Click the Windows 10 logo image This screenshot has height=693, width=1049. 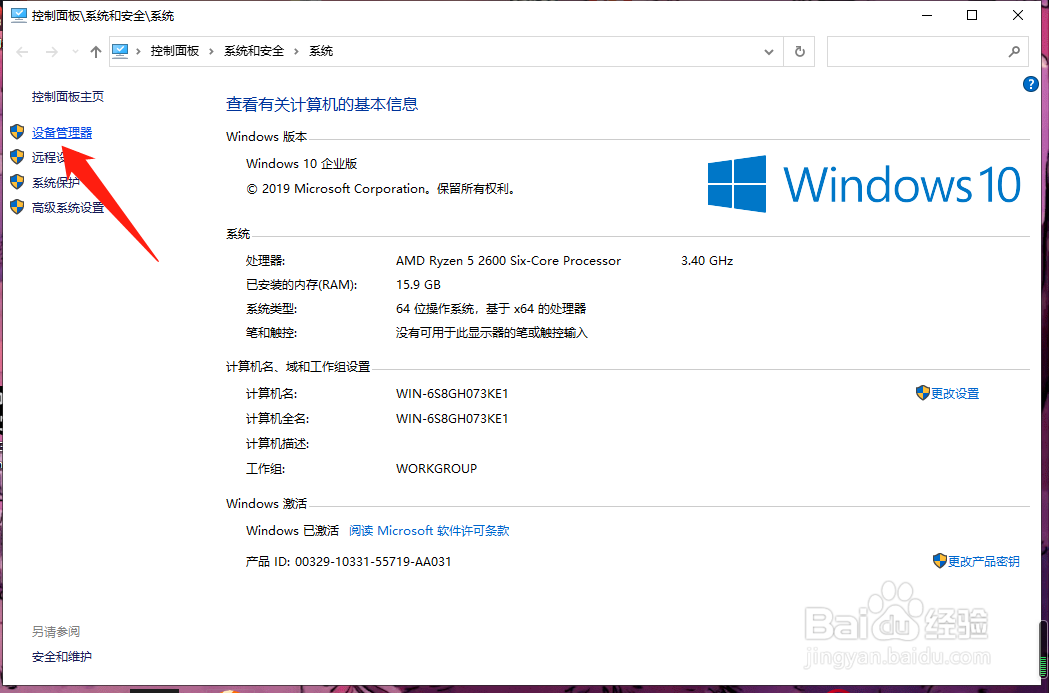[864, 184]
